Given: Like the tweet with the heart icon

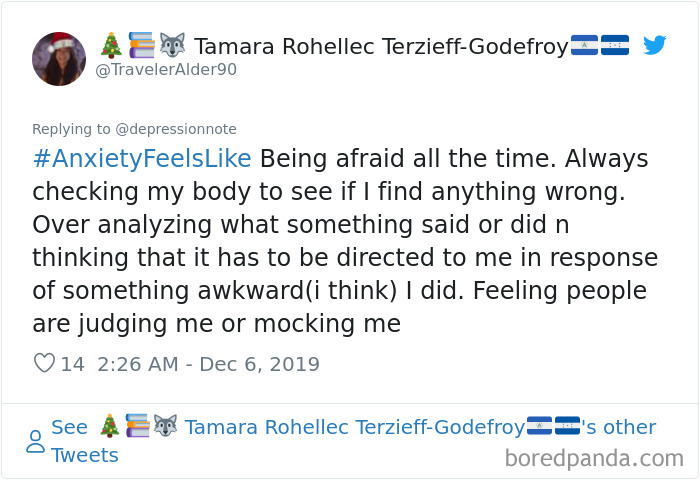Looking at the screenshot, I should click(44, 364).
